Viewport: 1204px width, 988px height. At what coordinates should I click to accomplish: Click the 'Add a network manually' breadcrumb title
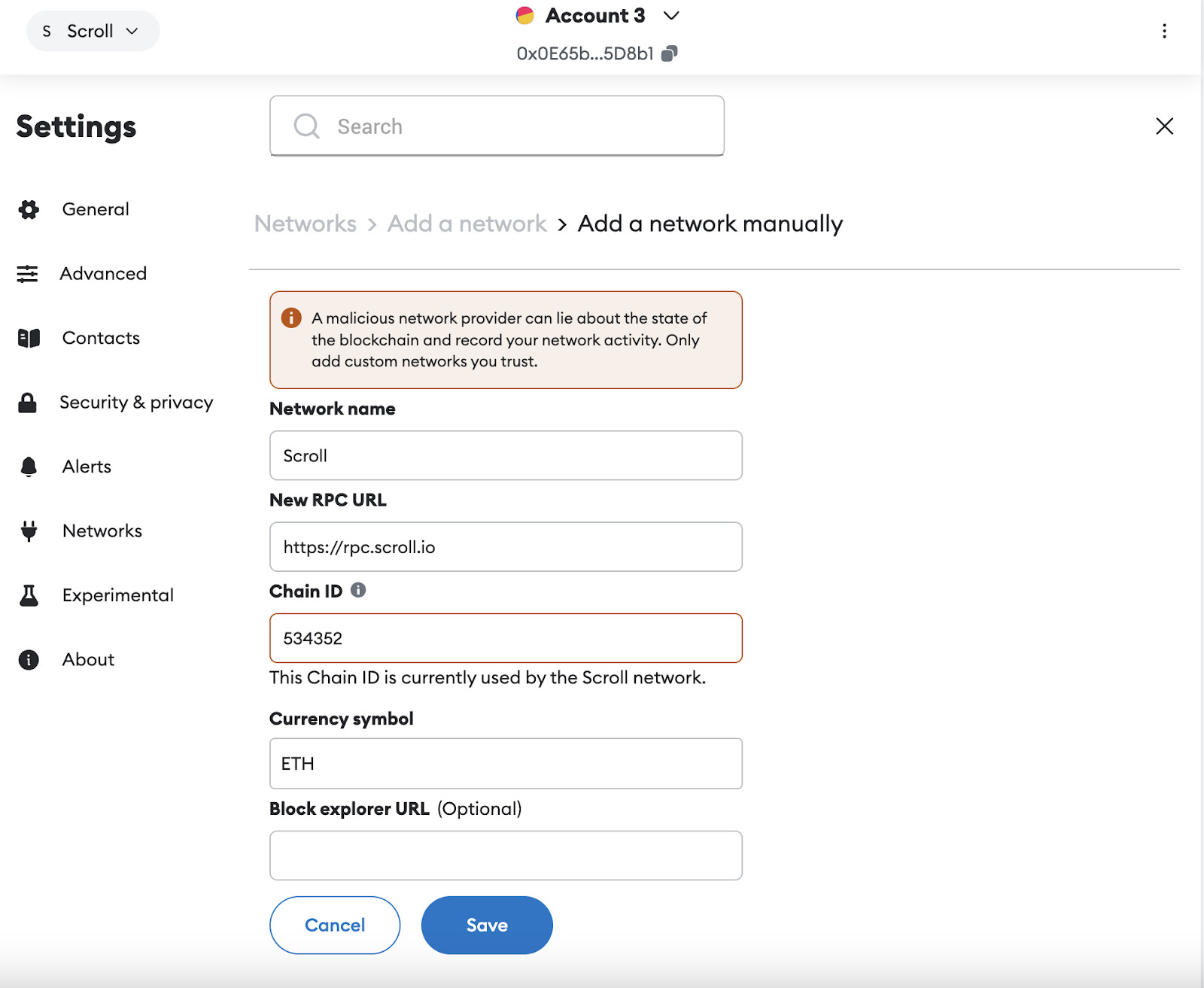710,223
